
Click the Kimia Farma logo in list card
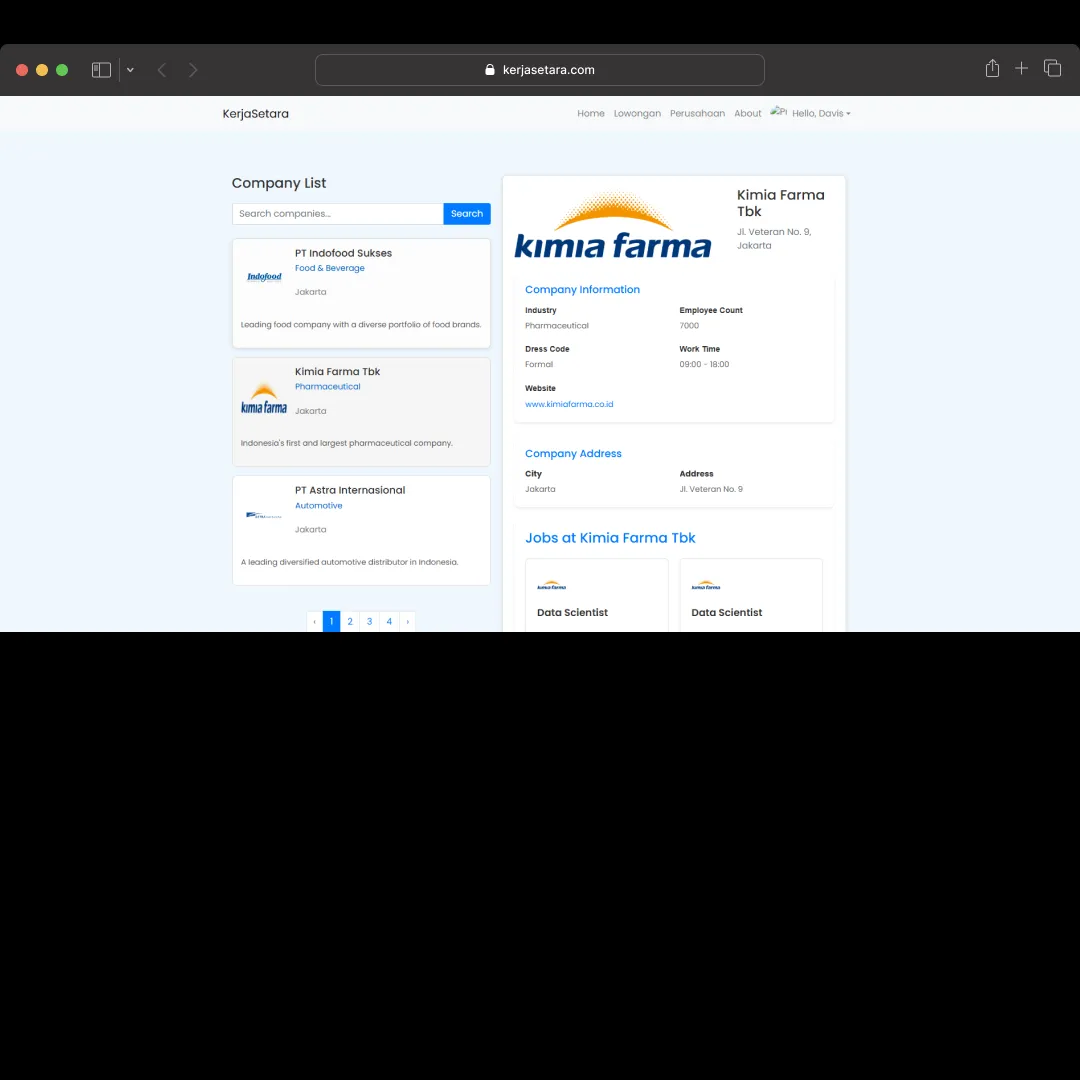(x=264, y=399)
